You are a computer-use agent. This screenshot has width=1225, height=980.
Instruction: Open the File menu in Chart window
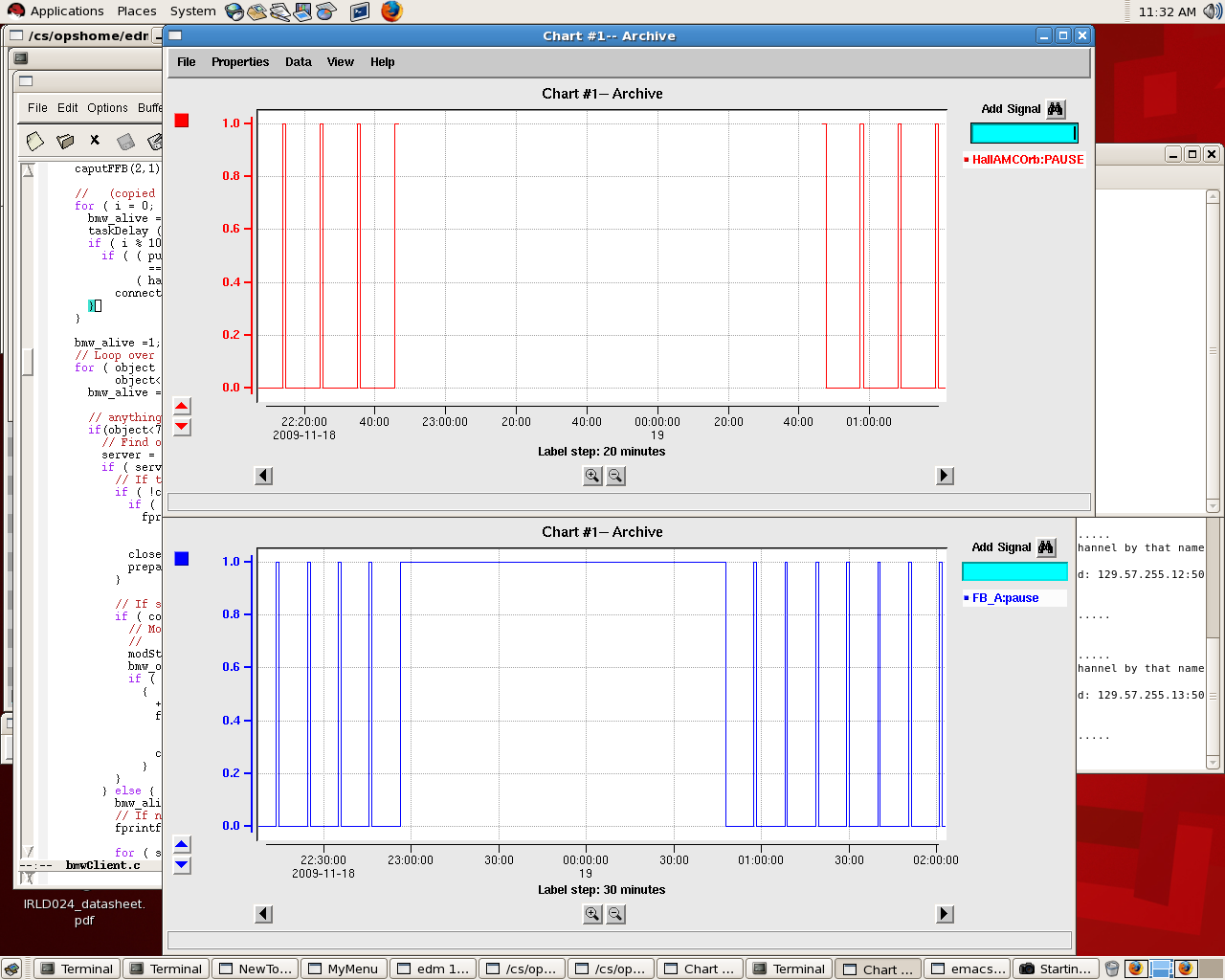coord(187,62)
